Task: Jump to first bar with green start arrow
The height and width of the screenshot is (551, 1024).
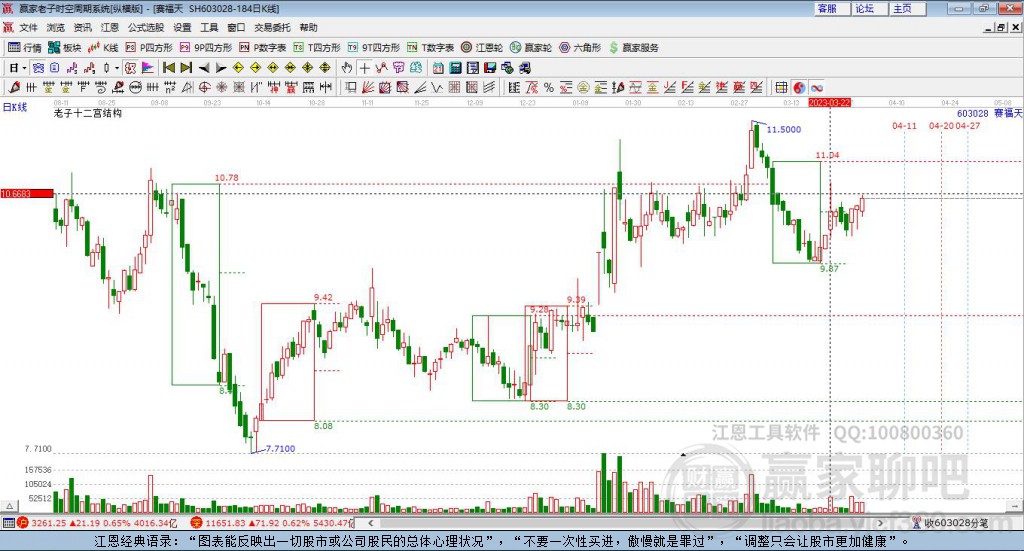Action: [x=168, y=68]
